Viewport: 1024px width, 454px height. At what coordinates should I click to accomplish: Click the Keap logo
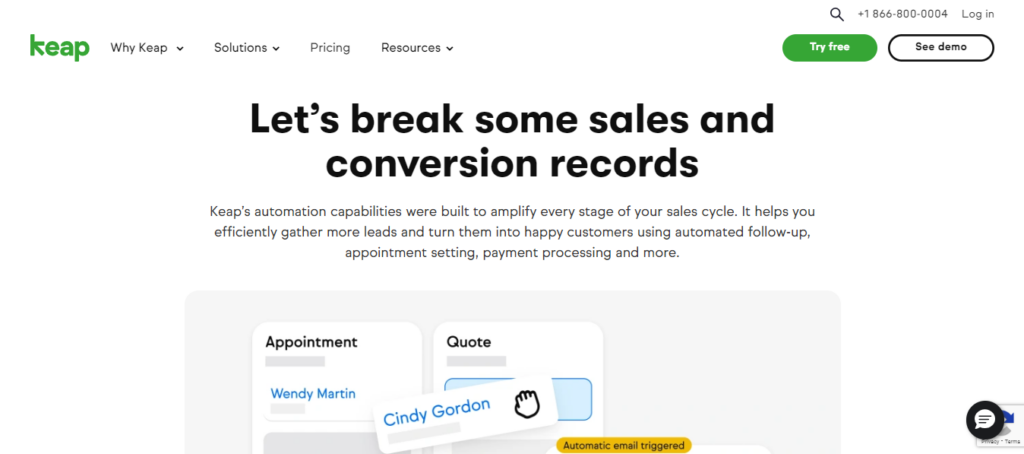tap(60, 47)
